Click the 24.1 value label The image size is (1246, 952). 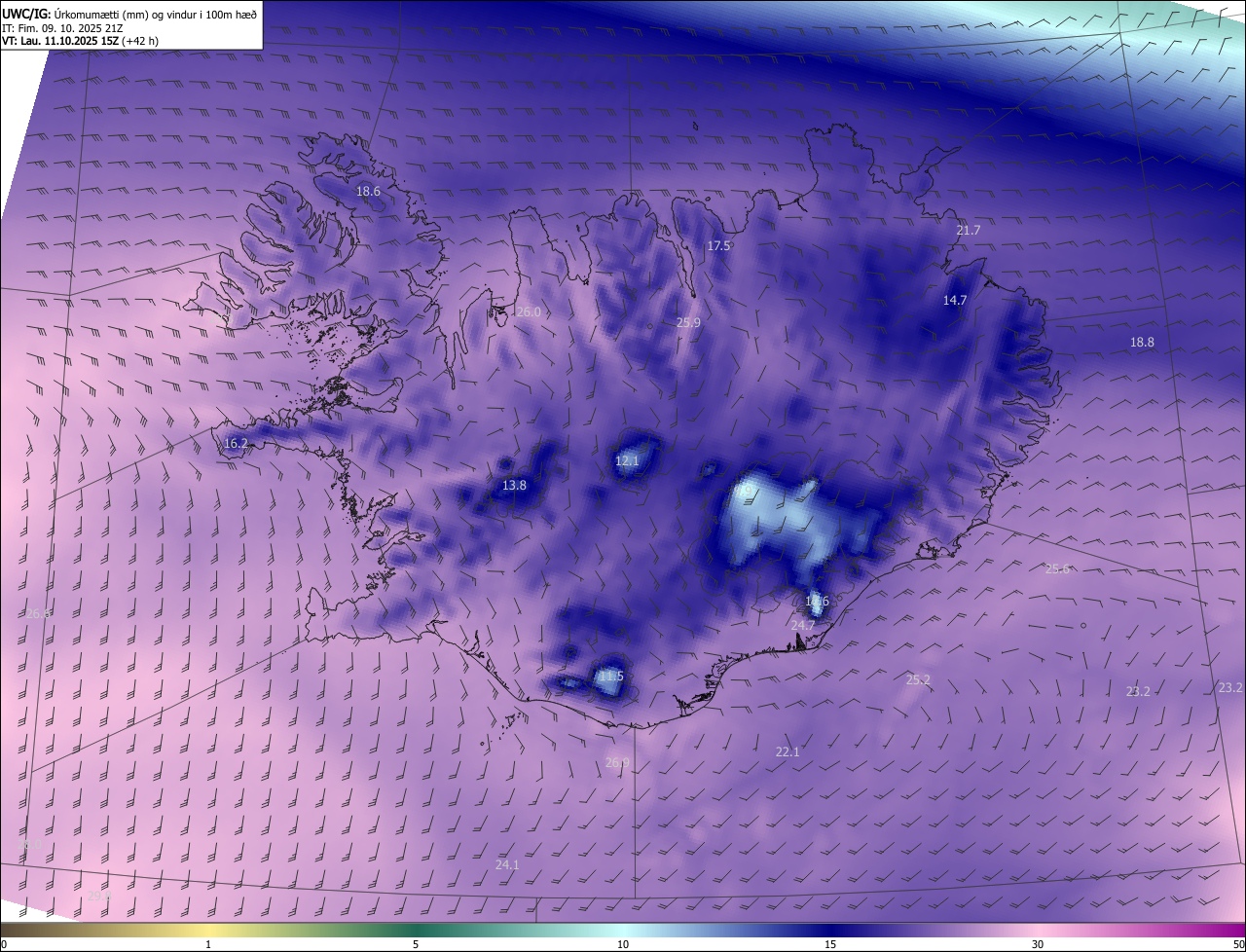click(x=507, y=865)
